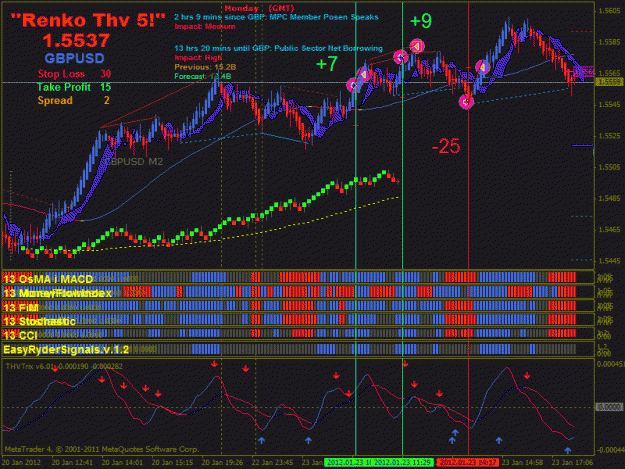This screenshot has height=469, width=625.
Task: Select the pink marker on the green vertical line
Action: [x=401, y=57]
